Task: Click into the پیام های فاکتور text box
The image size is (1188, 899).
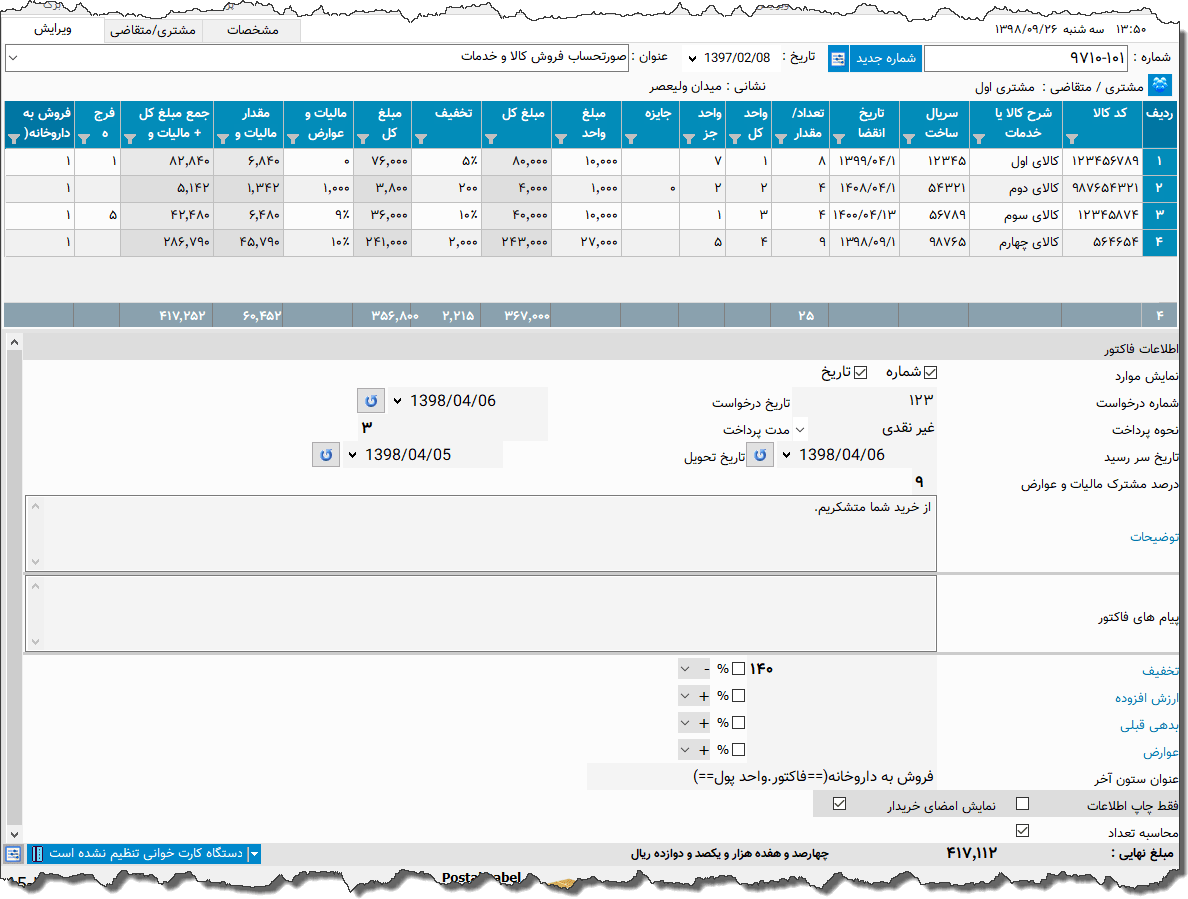Action: tap(480, 612)
